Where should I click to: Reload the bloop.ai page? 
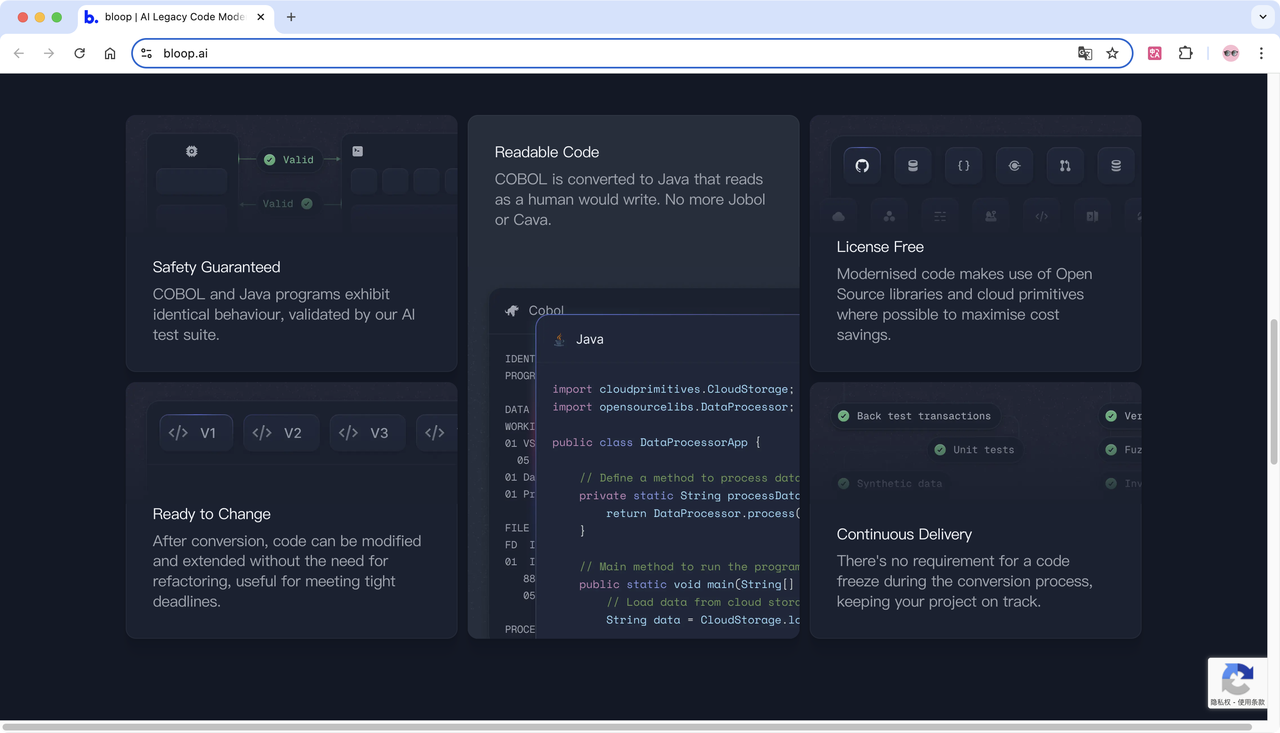[x=80, y=53]
